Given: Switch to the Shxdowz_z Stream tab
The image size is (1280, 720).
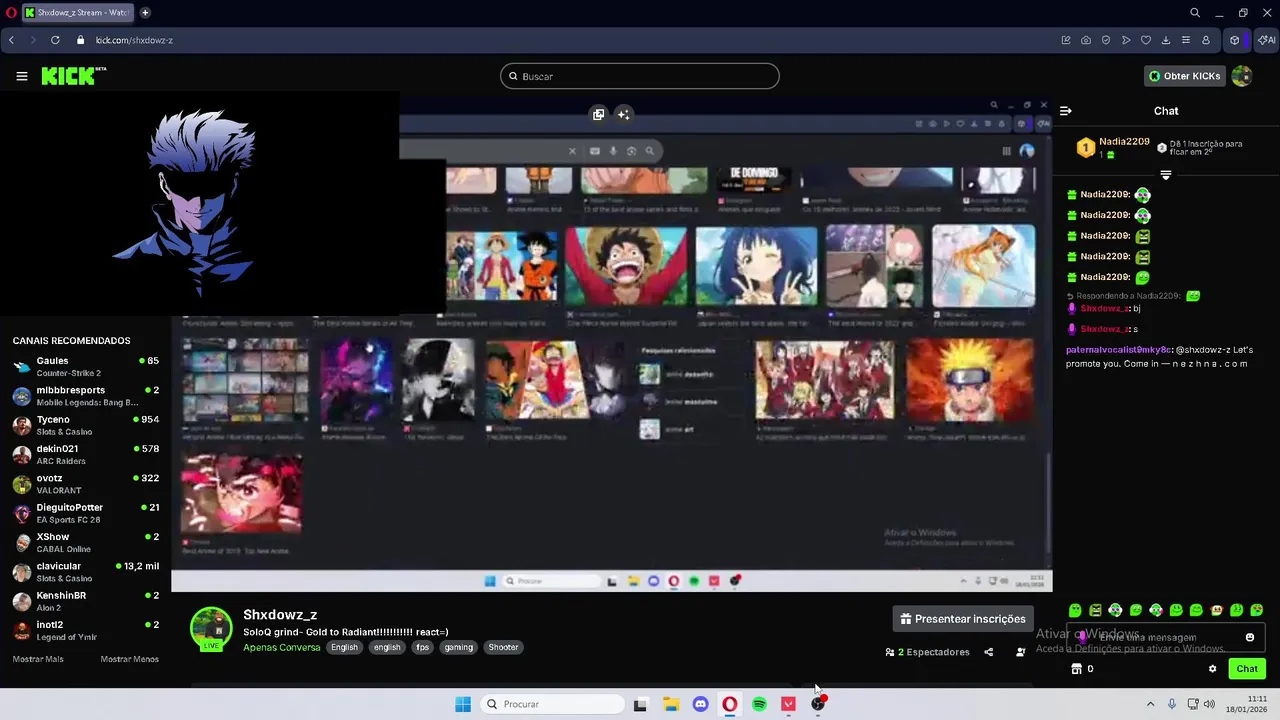Looking at the screenshot, I should click(x=77, y=13).
